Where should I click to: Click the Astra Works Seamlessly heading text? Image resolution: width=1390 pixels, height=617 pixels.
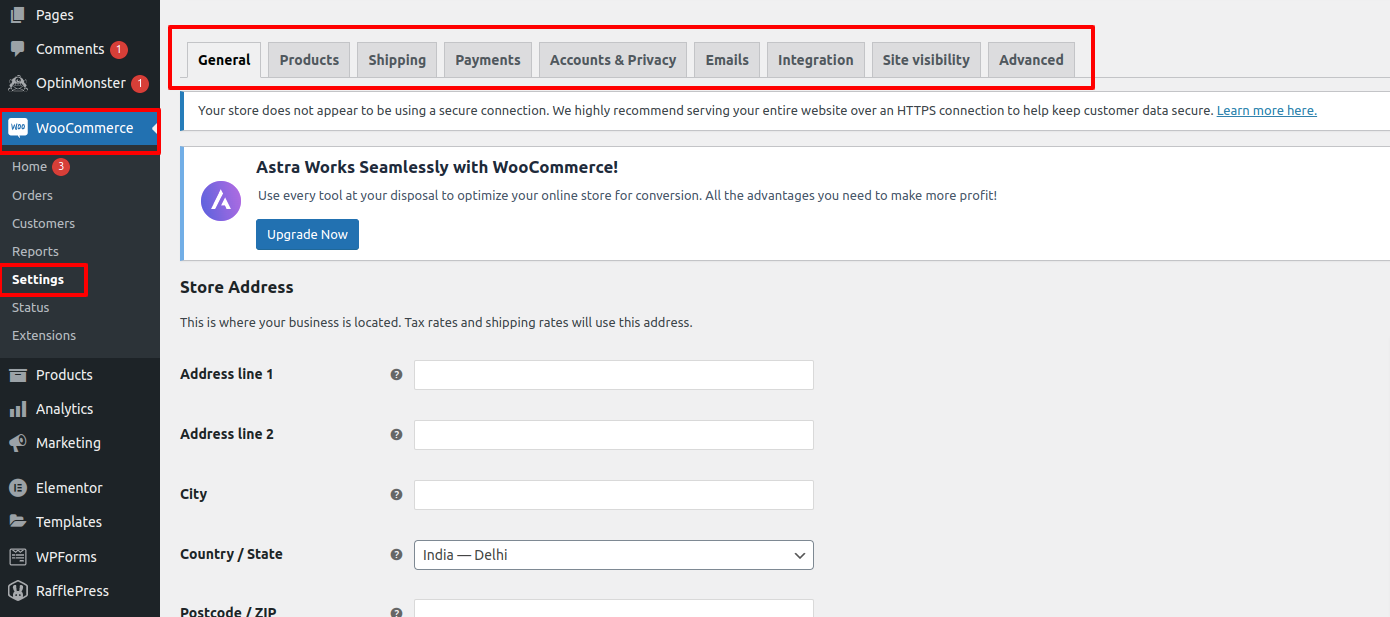pos(437,167)
